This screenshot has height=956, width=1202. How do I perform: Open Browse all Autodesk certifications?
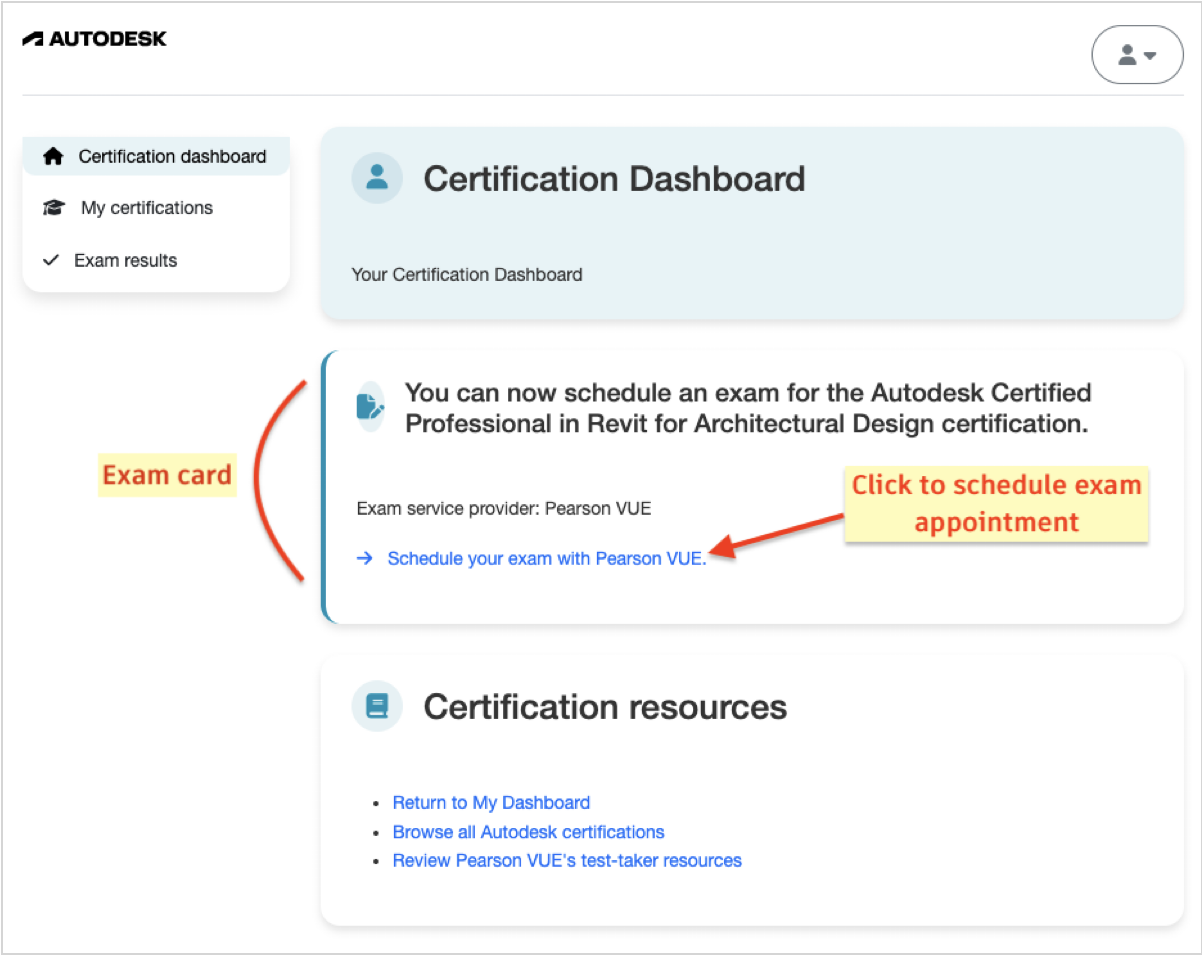(x=528, y=832)
